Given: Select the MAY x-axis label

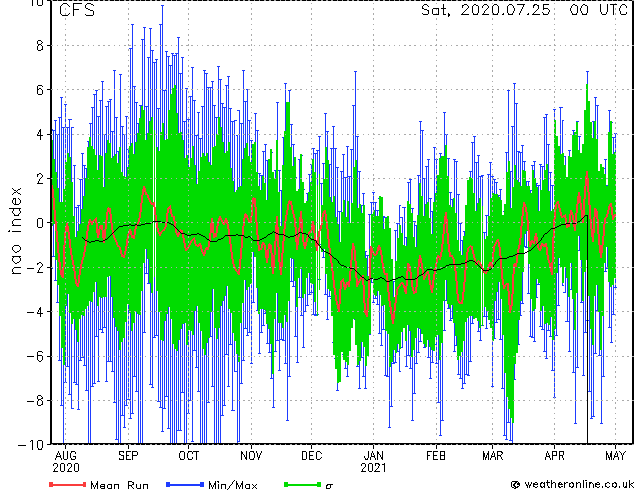Looking at the screenshot, I should point(615,456).
